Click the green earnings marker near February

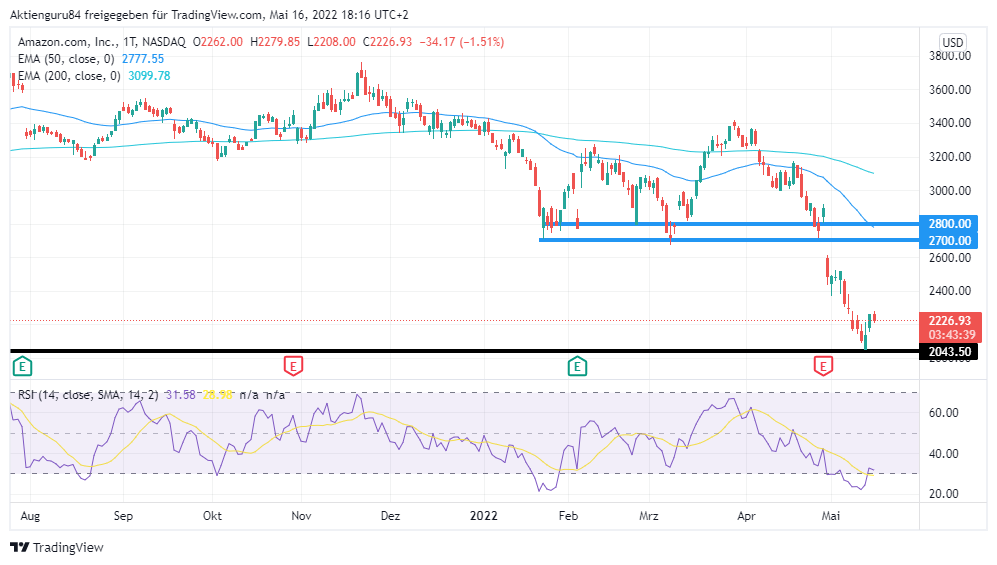(577, 367)
